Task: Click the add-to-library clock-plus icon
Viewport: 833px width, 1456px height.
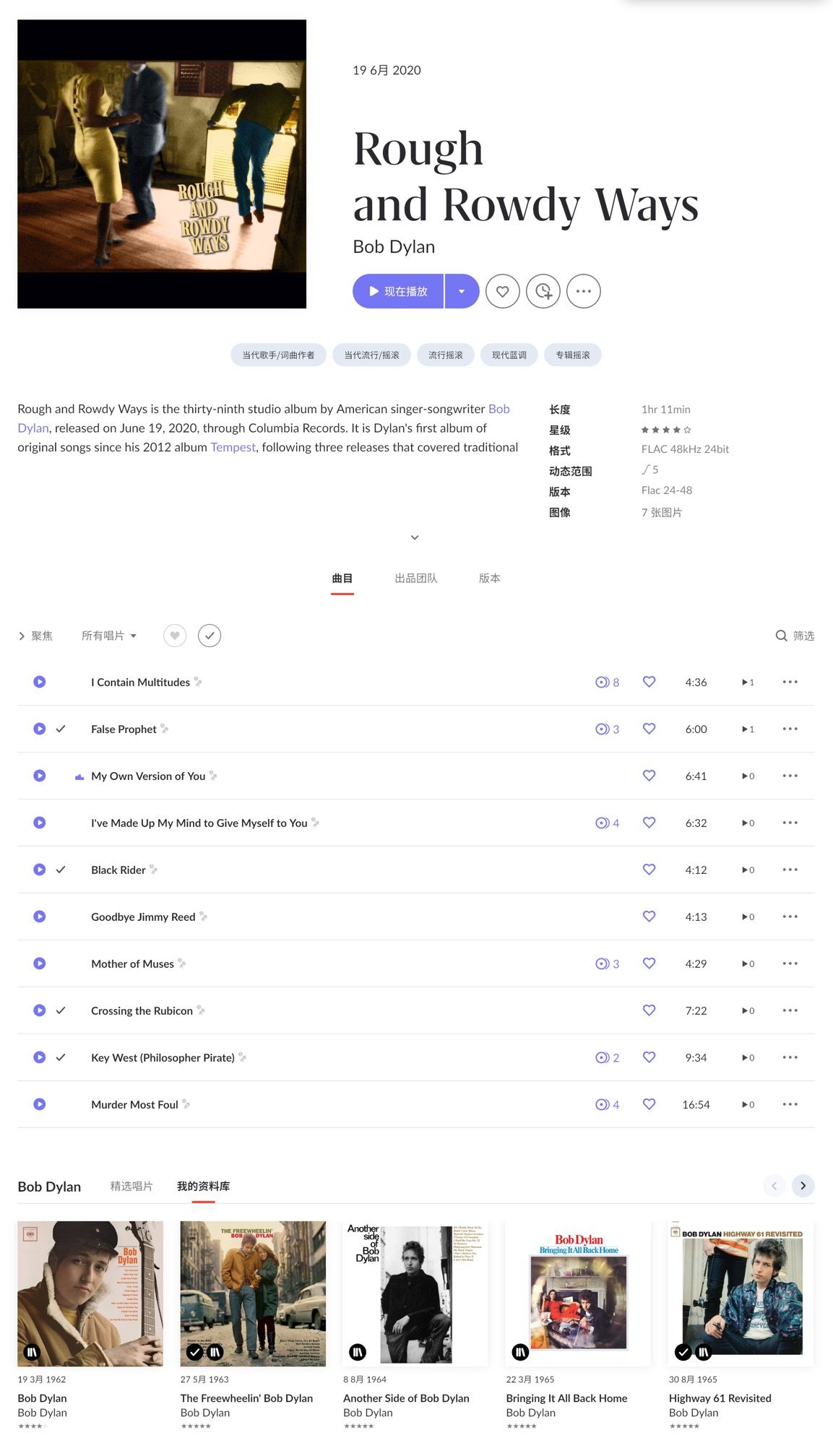Action: click(543, 291)
